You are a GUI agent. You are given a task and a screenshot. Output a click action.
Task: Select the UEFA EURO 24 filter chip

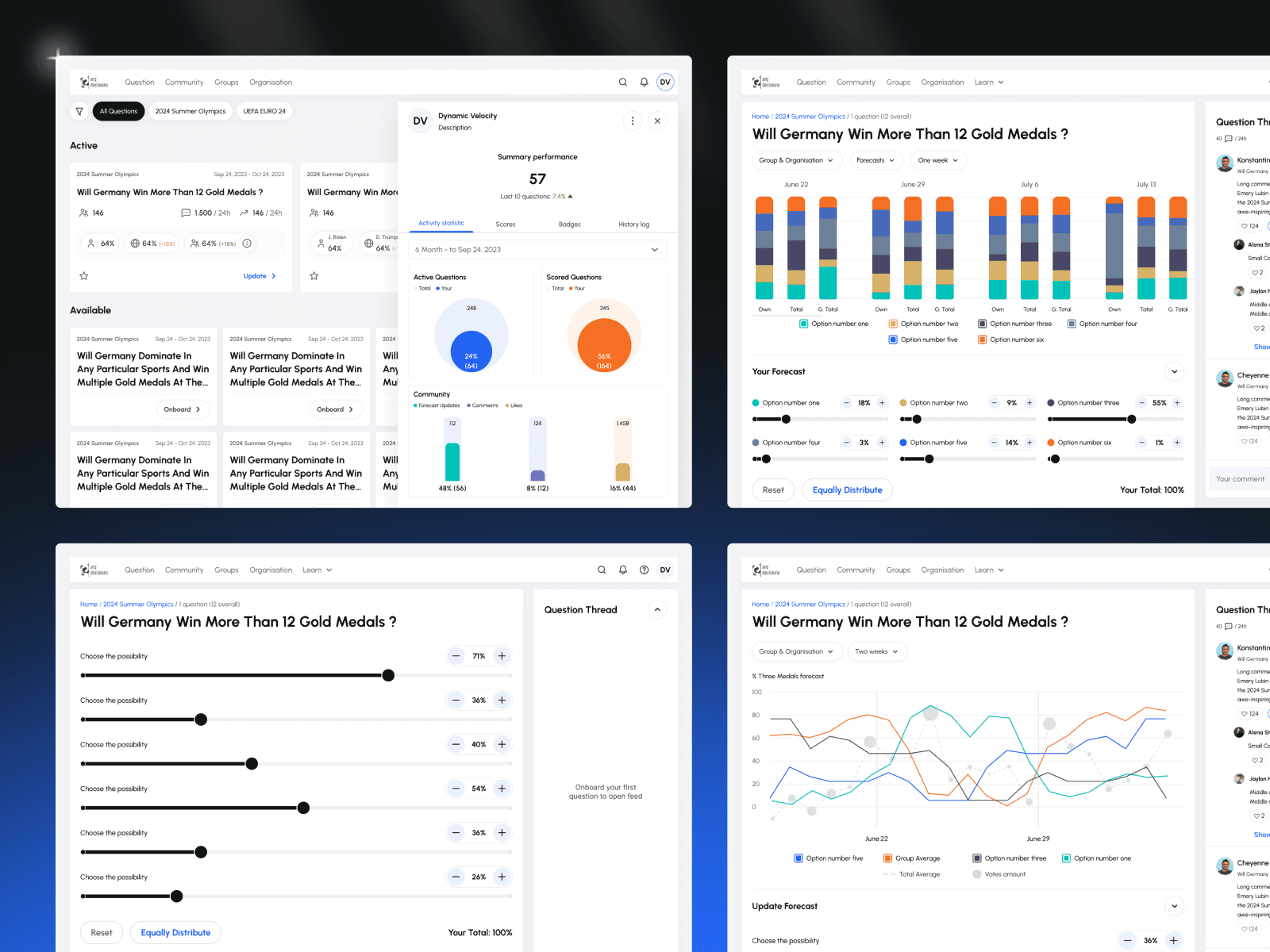click(x=264, y=111)
